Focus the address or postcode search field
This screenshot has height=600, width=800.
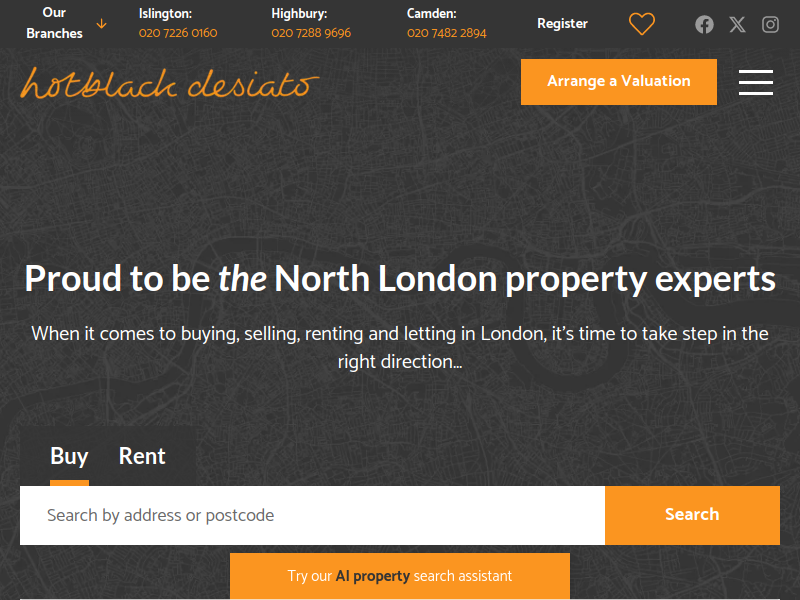click(312, 515)
